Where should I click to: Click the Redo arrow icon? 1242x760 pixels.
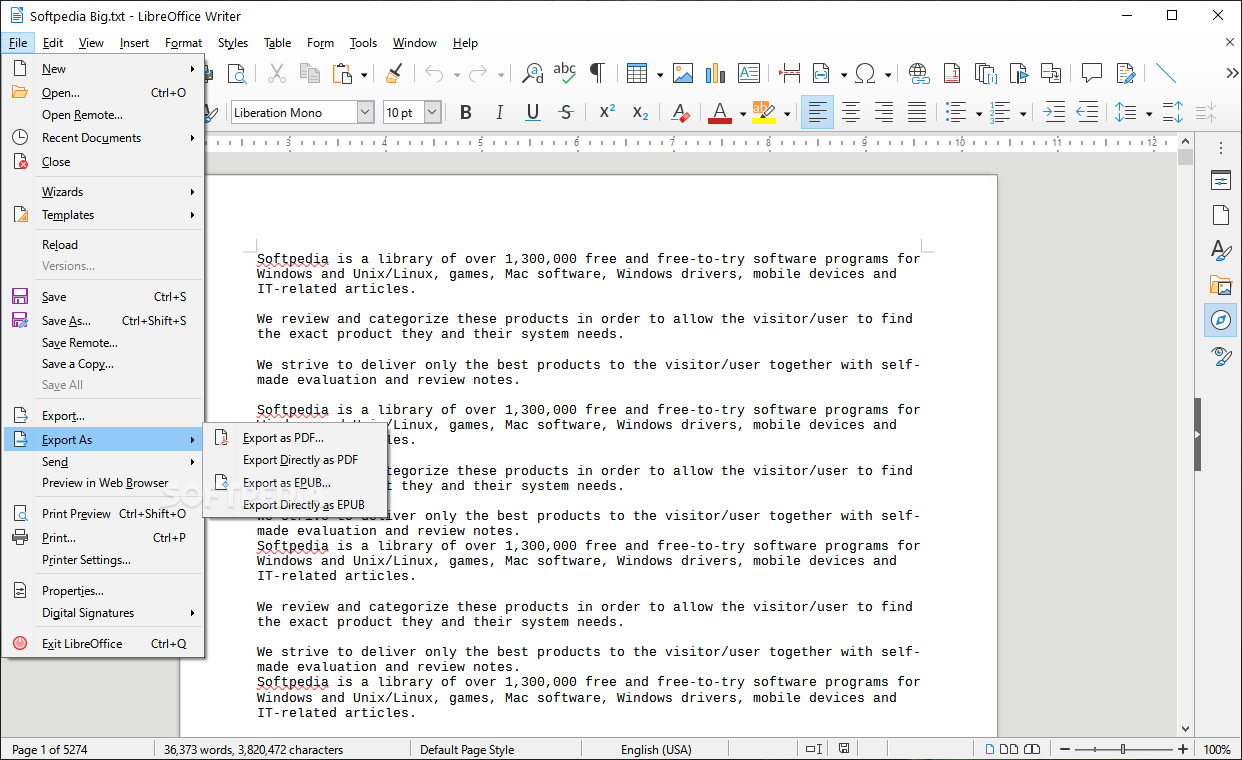479,73
